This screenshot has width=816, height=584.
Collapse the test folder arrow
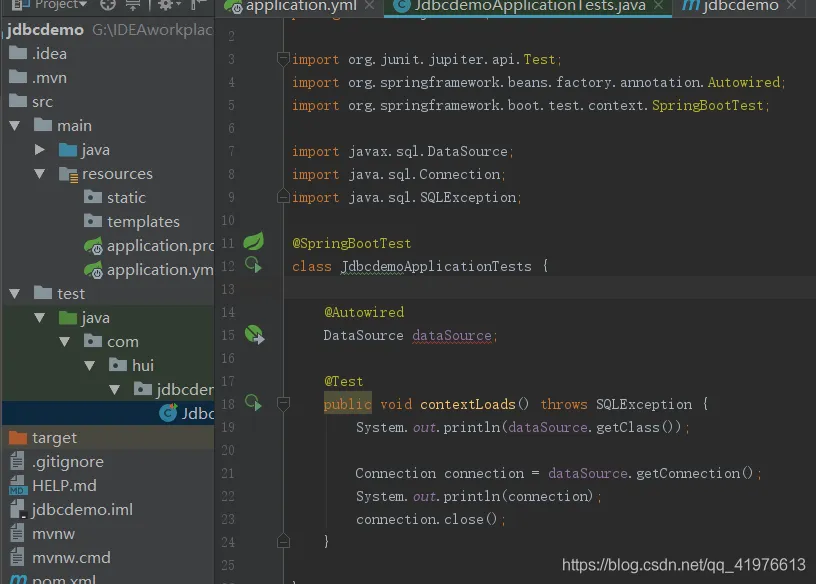15,294
